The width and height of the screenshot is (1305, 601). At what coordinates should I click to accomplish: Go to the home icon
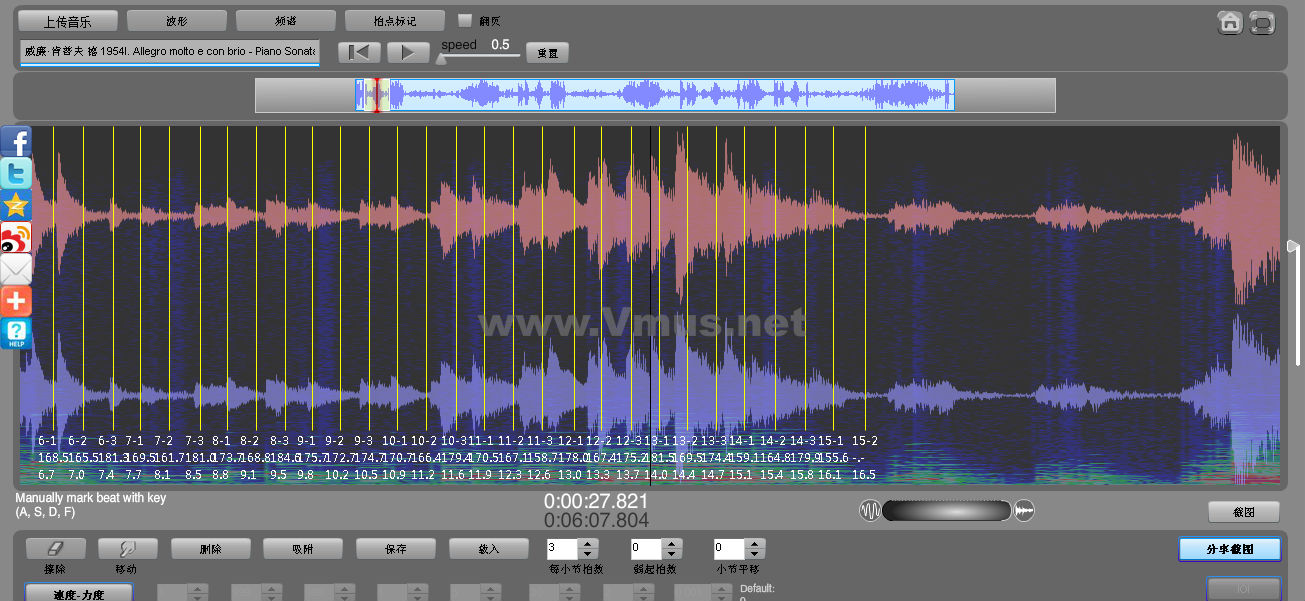pos(1229,22)
